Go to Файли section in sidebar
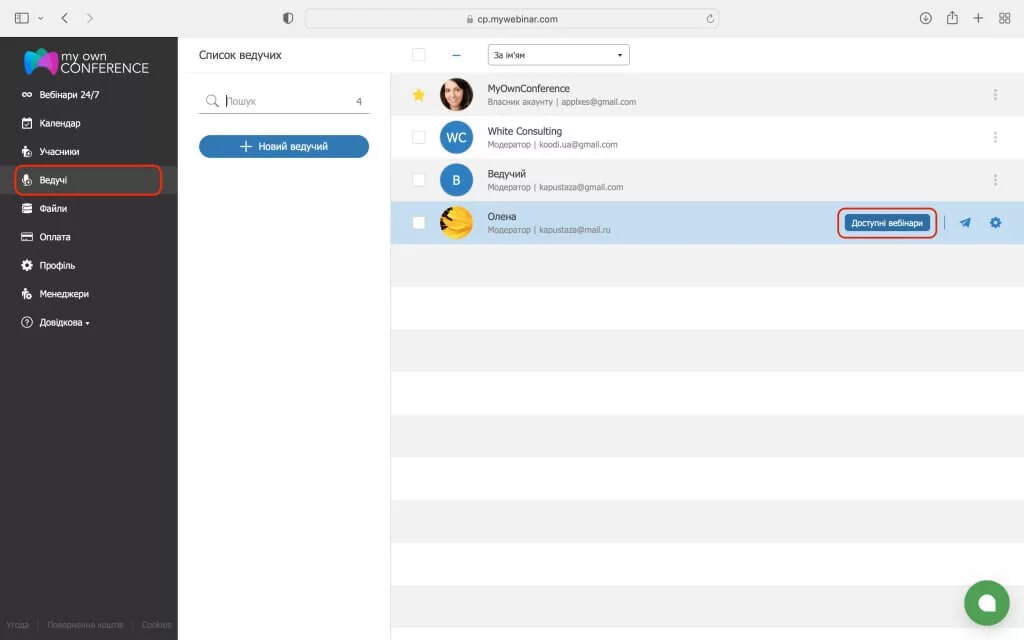This screenshot has height=640, width=1024. tap(53, 209)
